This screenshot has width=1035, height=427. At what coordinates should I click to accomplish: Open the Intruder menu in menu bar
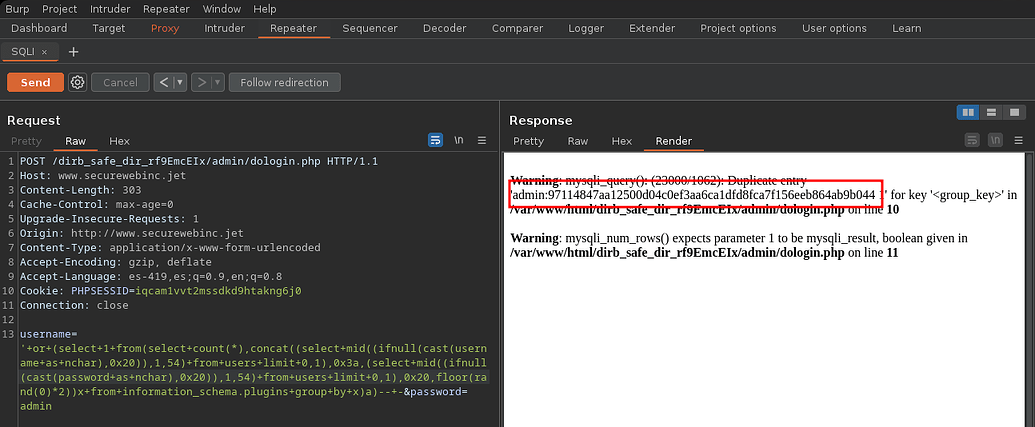tap(109, 8)
